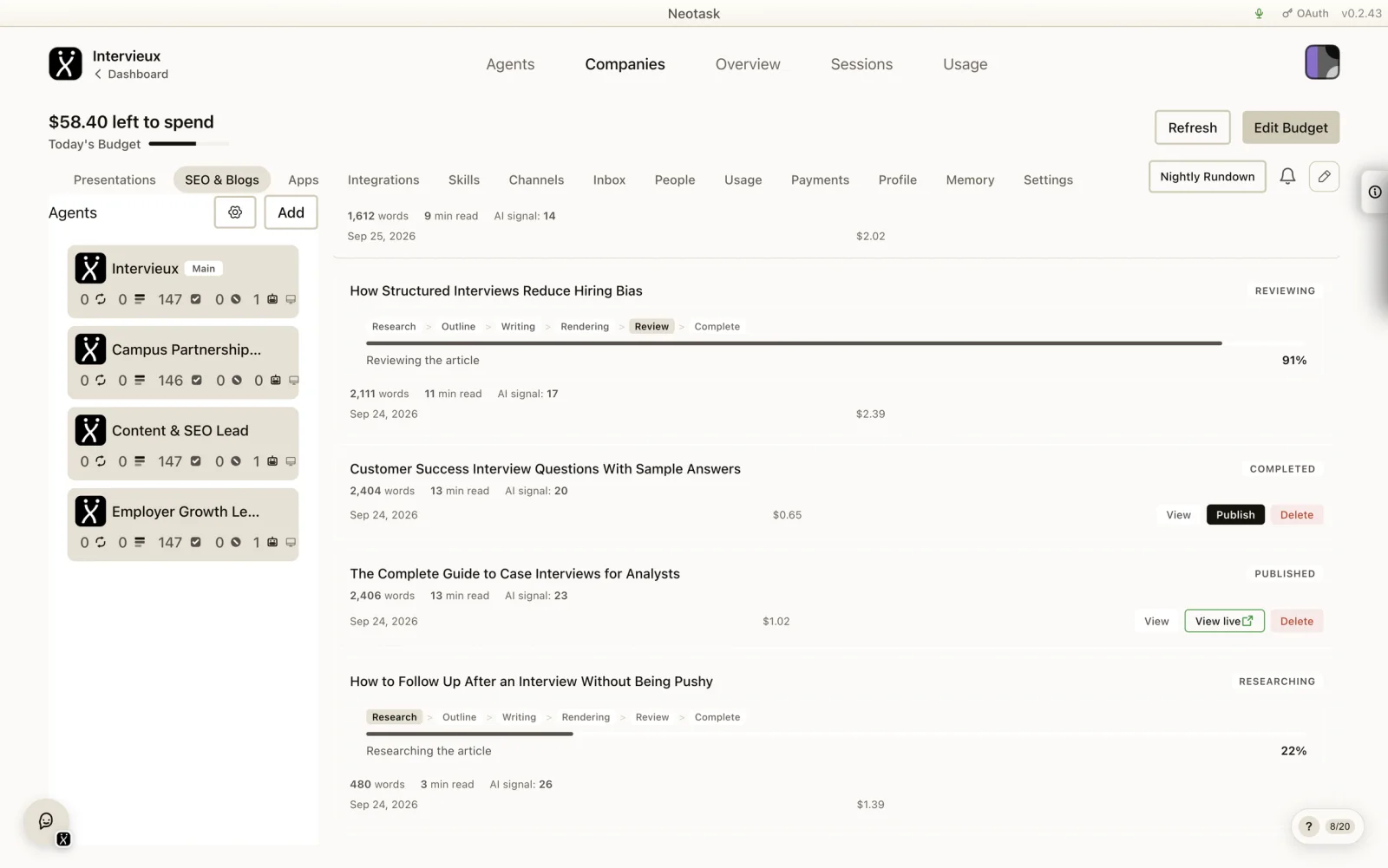The width and height of the screenshot is (1388, 868).
Task: Open the agents settings gear icon
Action: point(235,212)
